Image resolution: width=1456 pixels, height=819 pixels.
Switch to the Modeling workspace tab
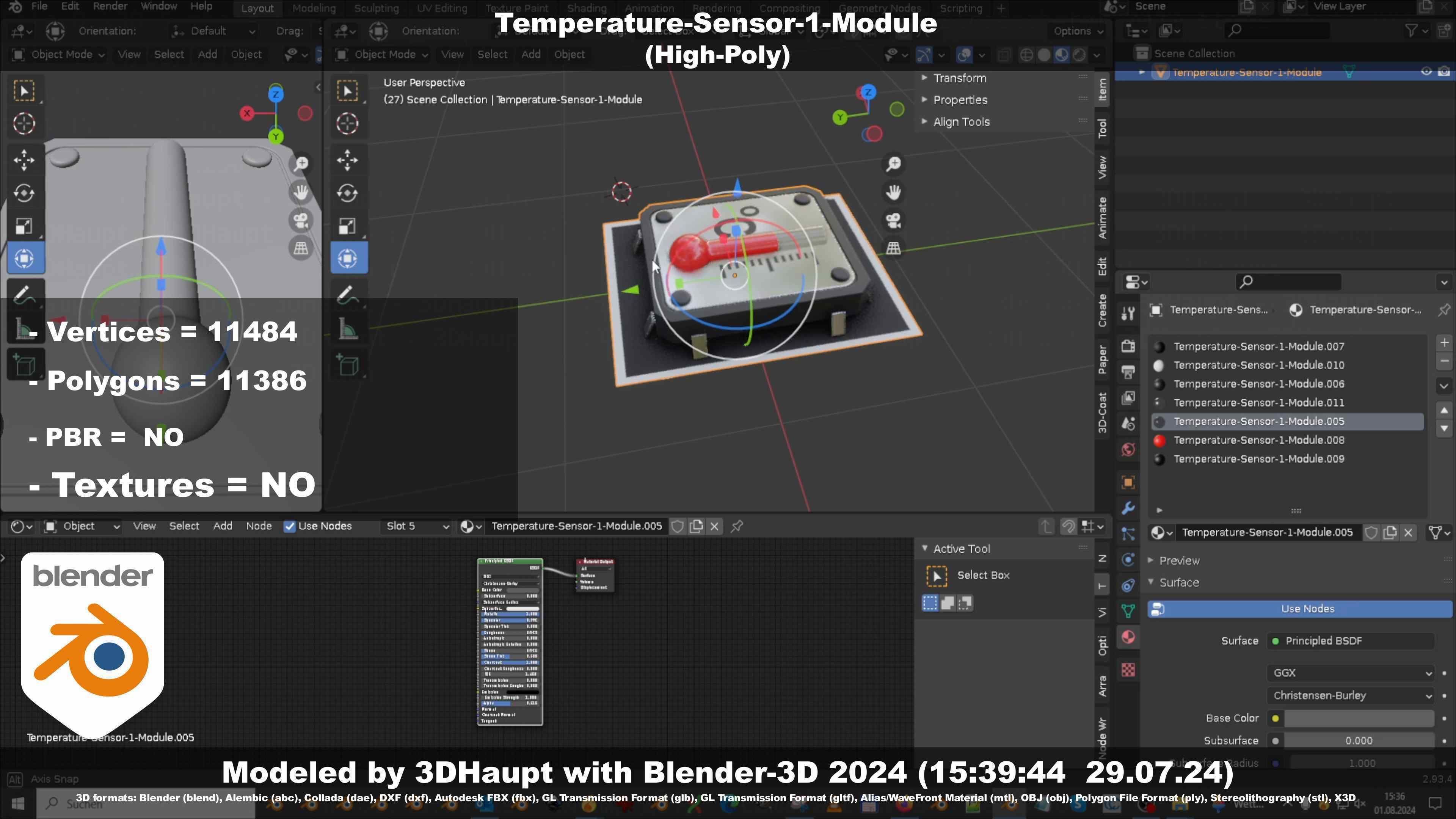(314, 8)
